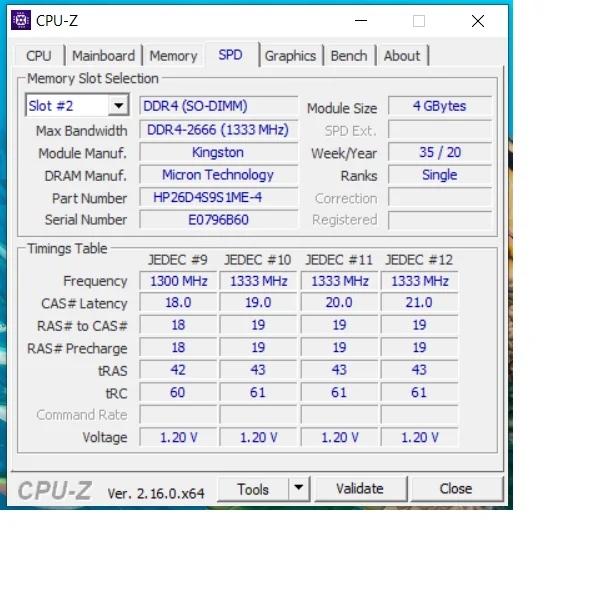
Task: Click the JEDEC #9 column header
Action: click(x=178, y=260)
